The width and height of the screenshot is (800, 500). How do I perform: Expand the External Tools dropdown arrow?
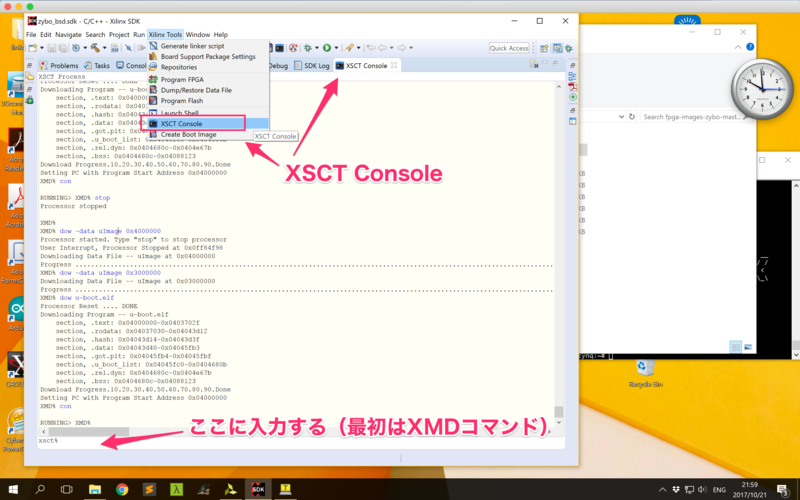pyautogui.click(x=358, y=48)
